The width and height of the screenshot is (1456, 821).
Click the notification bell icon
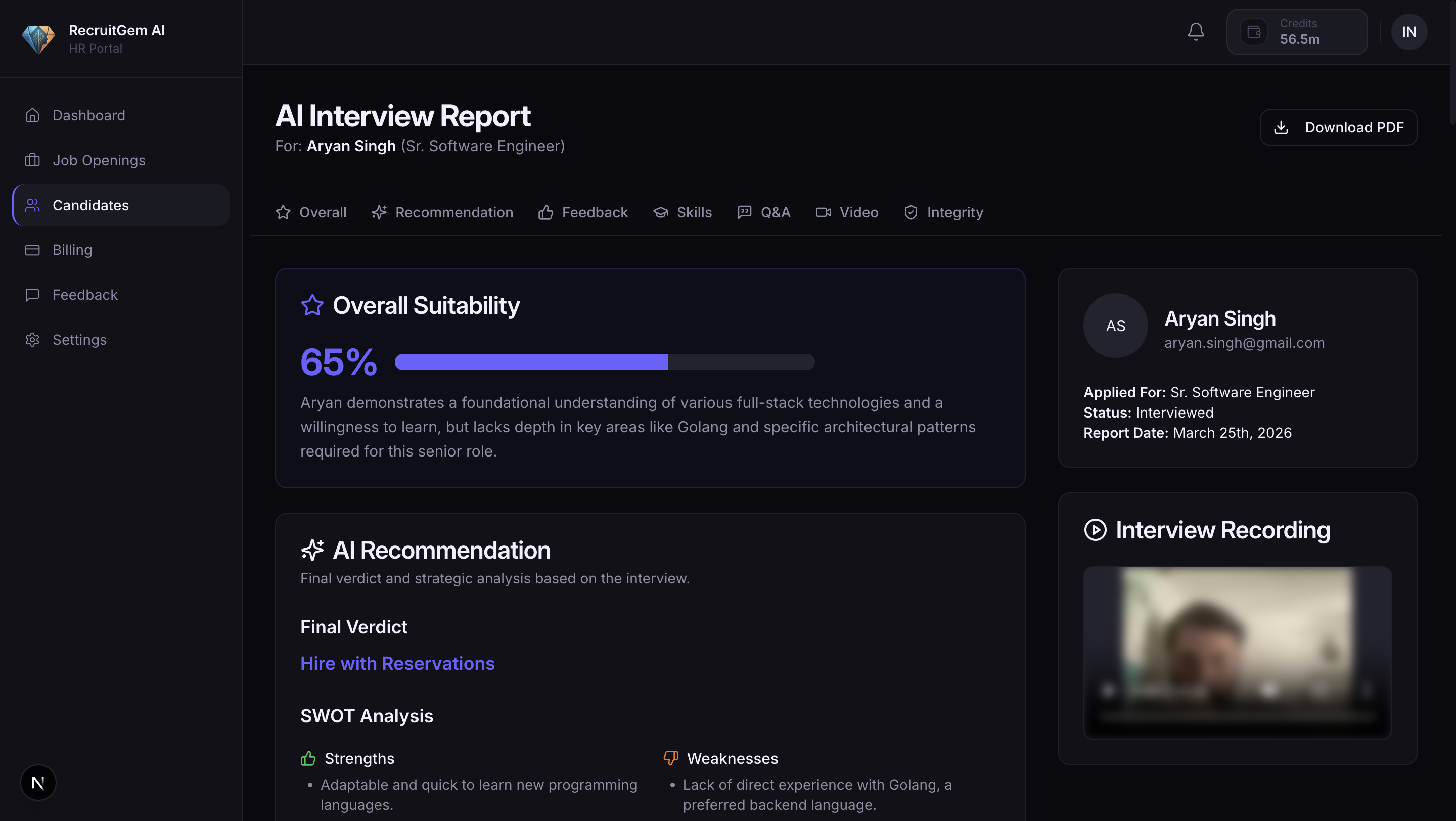pos(1196,32)
